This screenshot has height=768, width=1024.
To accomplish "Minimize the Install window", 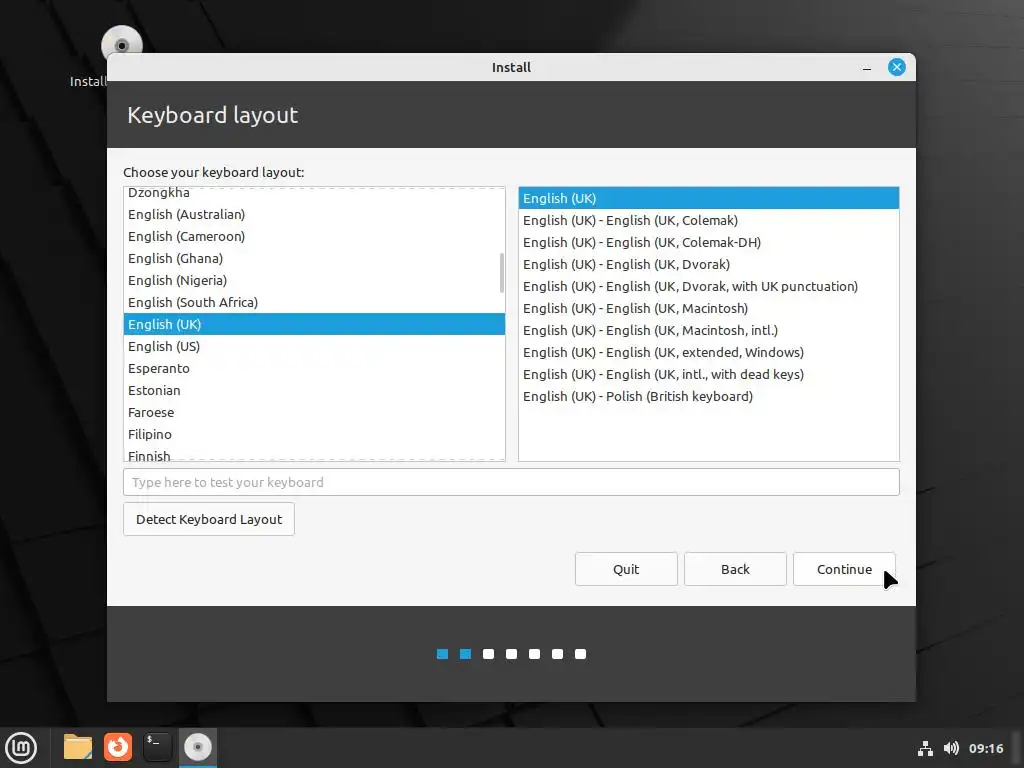I will point(867,67).
